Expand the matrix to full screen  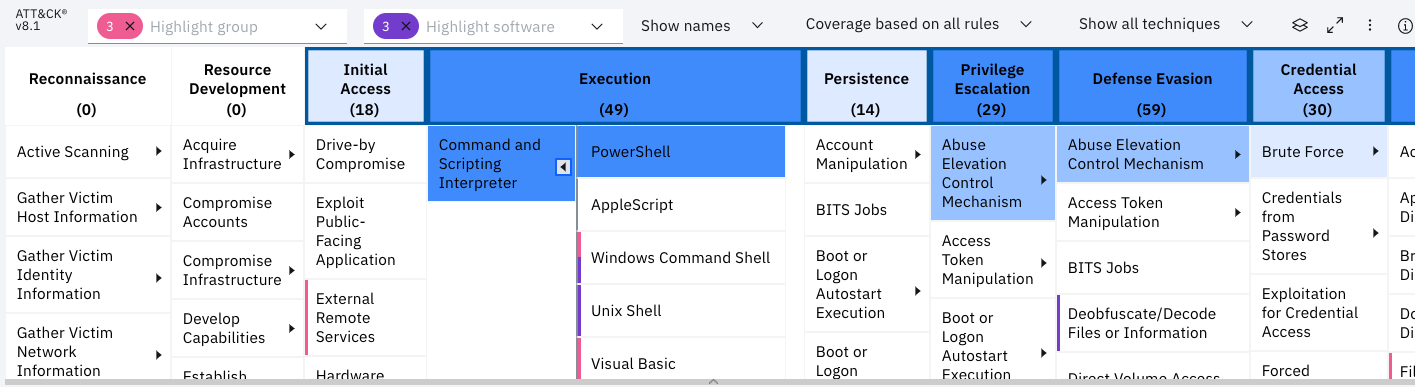1335,26
